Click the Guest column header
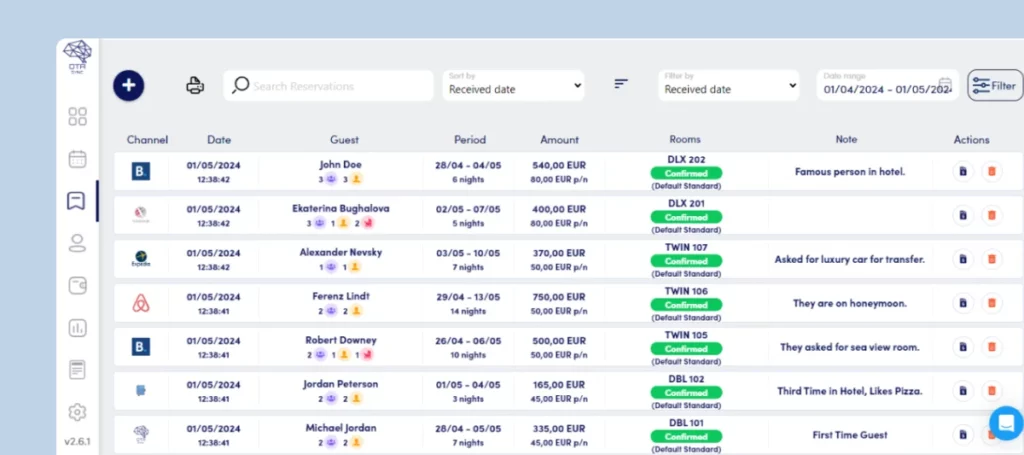This screenshot has height=455, width=1024. click(344, 140)
